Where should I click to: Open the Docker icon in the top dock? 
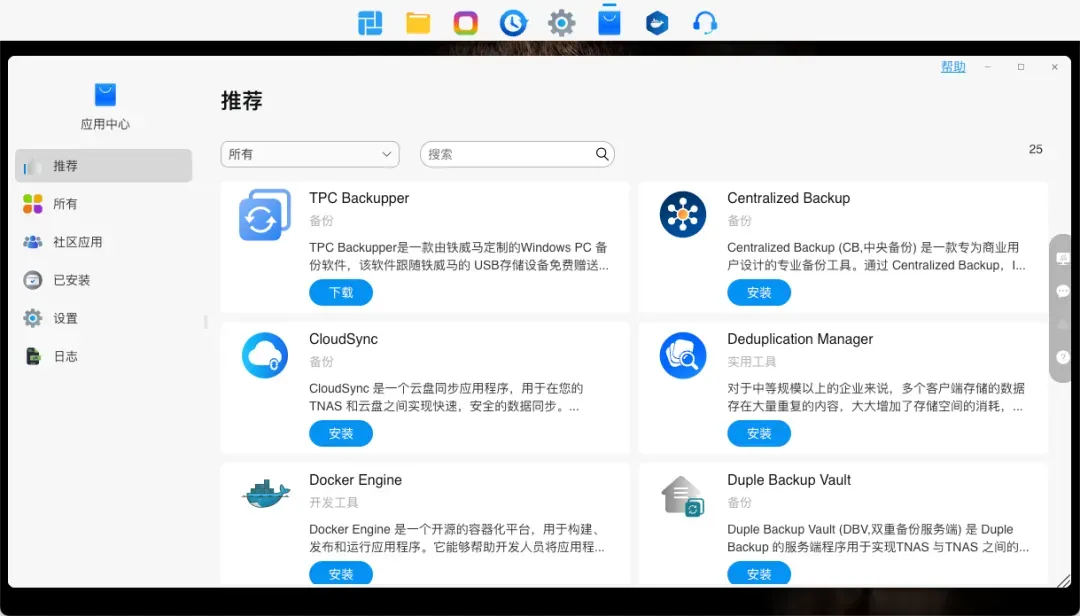click(x=657, y=23)
